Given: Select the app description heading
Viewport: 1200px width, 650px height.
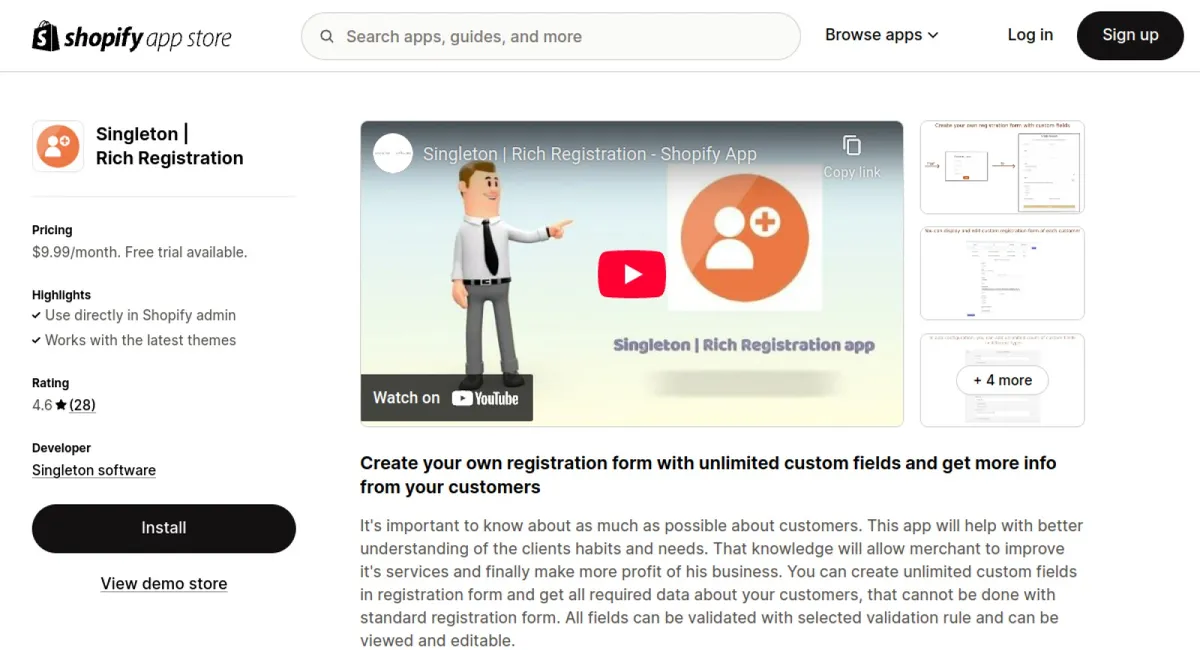Looking at the screenshot, I should (708, 475).
